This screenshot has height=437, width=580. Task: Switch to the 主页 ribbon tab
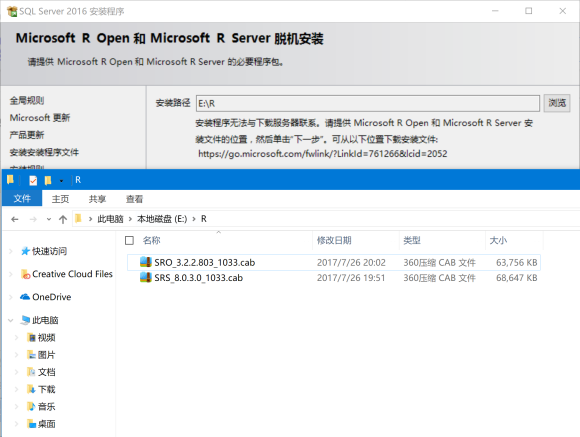(x=60, y=199)
